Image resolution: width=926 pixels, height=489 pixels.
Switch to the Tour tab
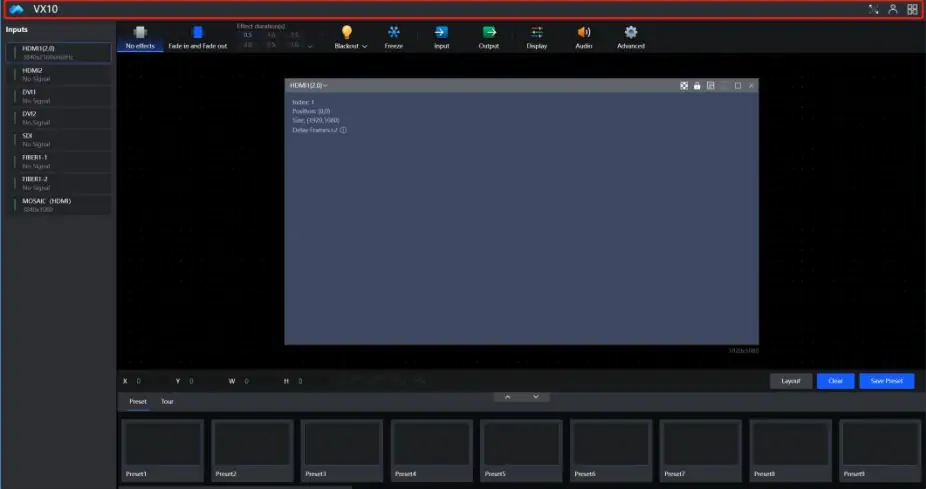[167, 402]
